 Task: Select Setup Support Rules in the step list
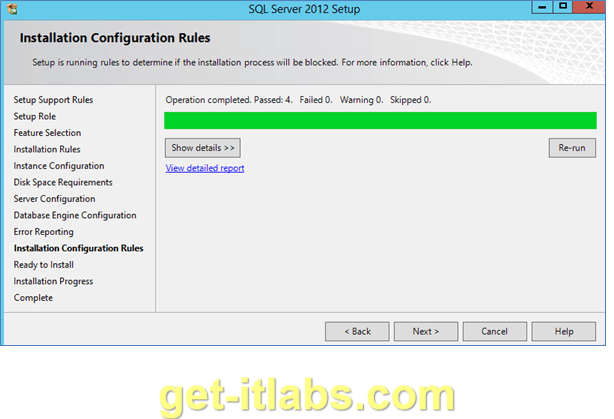point(53,100)
